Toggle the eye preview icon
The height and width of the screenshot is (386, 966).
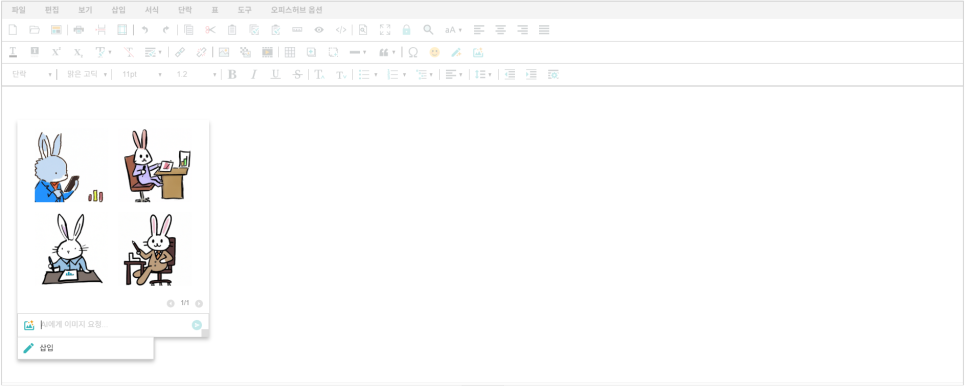[x=319, y=30]
